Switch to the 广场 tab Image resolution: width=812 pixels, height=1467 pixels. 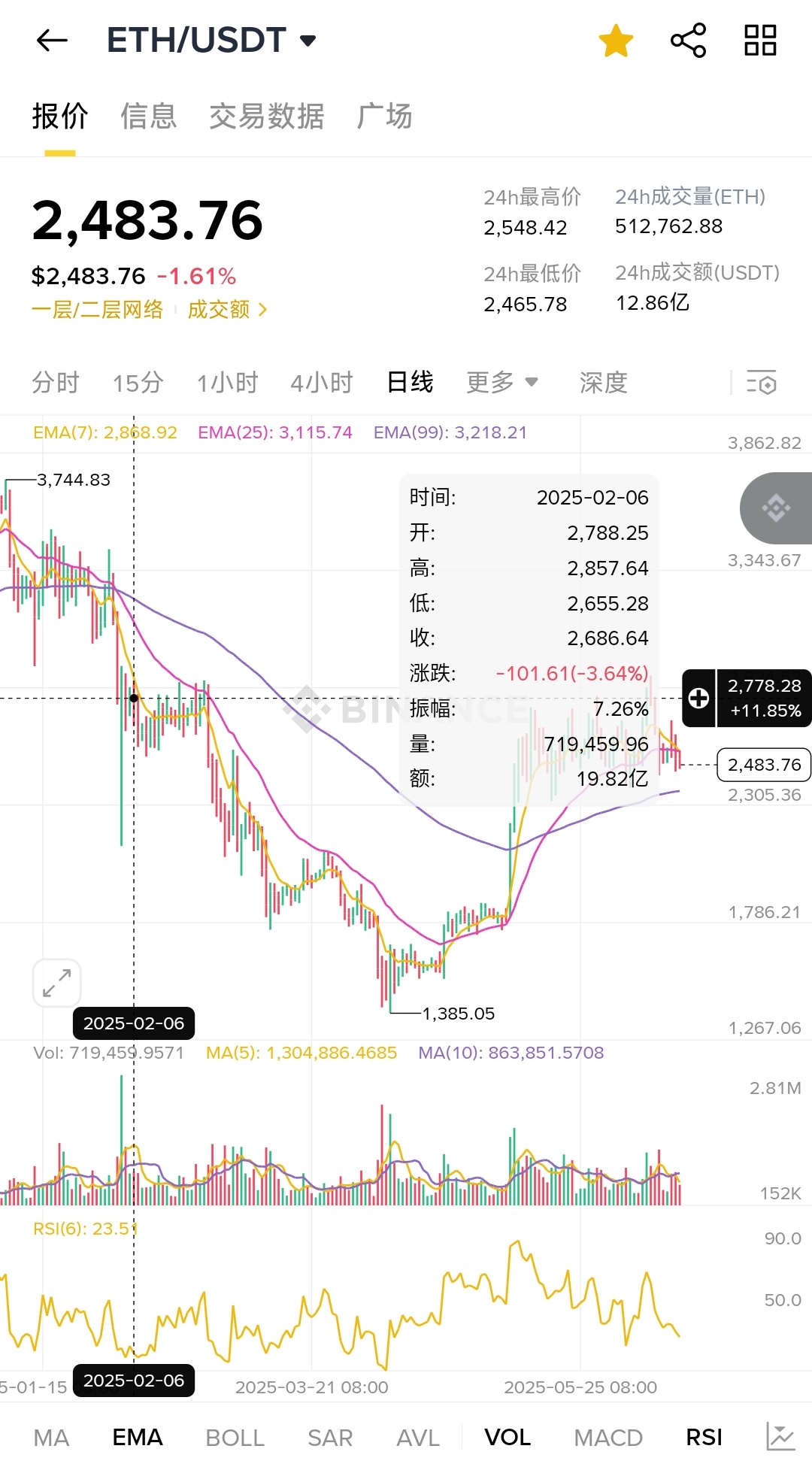click(x=384, y=117)
